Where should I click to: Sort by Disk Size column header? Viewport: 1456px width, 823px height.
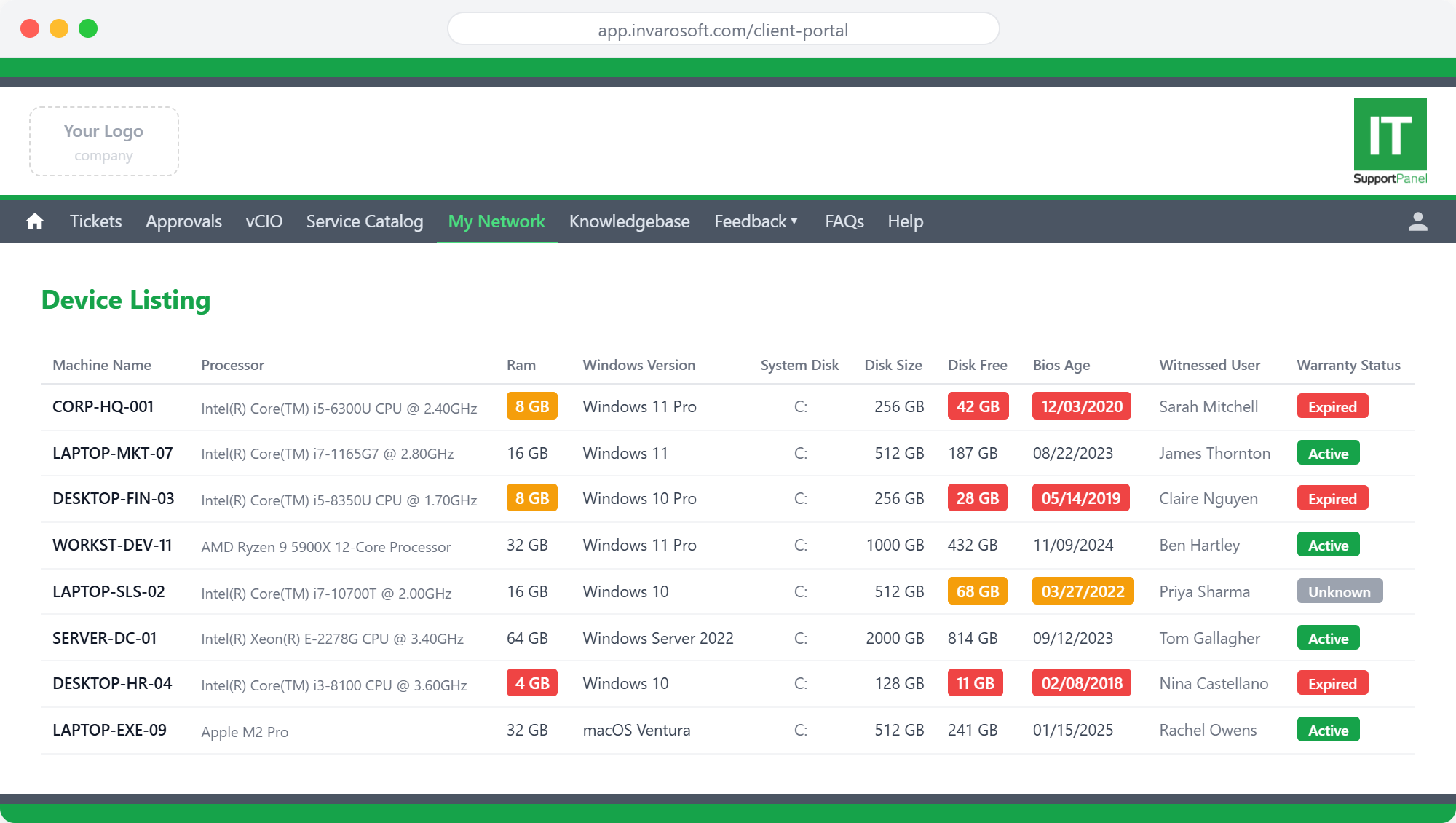point(893,365)
